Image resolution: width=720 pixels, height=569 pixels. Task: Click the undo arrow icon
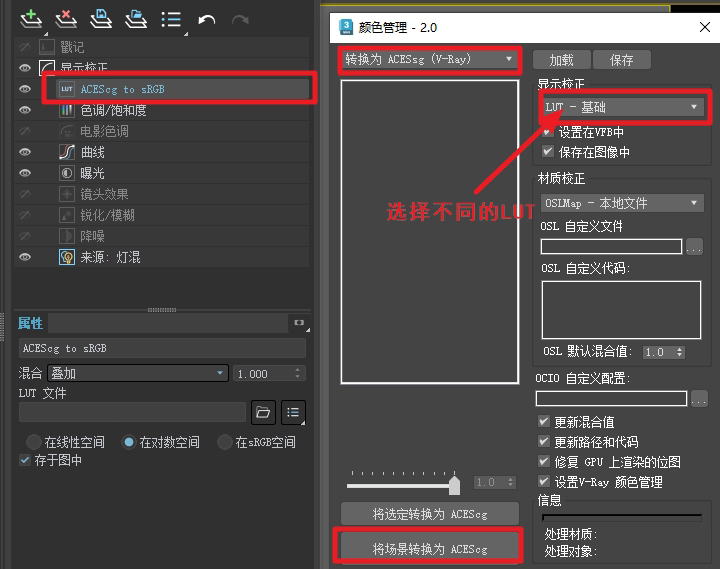tap(206, 19)
